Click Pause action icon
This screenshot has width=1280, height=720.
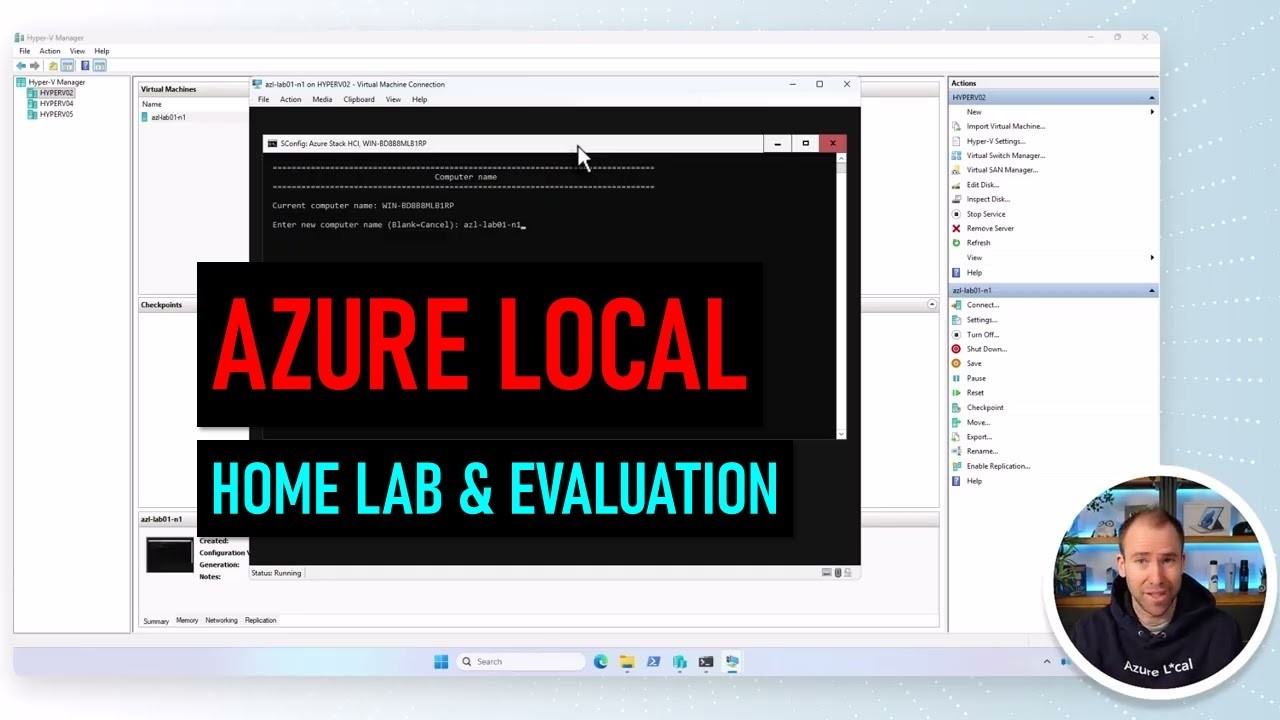click(956, 378)
